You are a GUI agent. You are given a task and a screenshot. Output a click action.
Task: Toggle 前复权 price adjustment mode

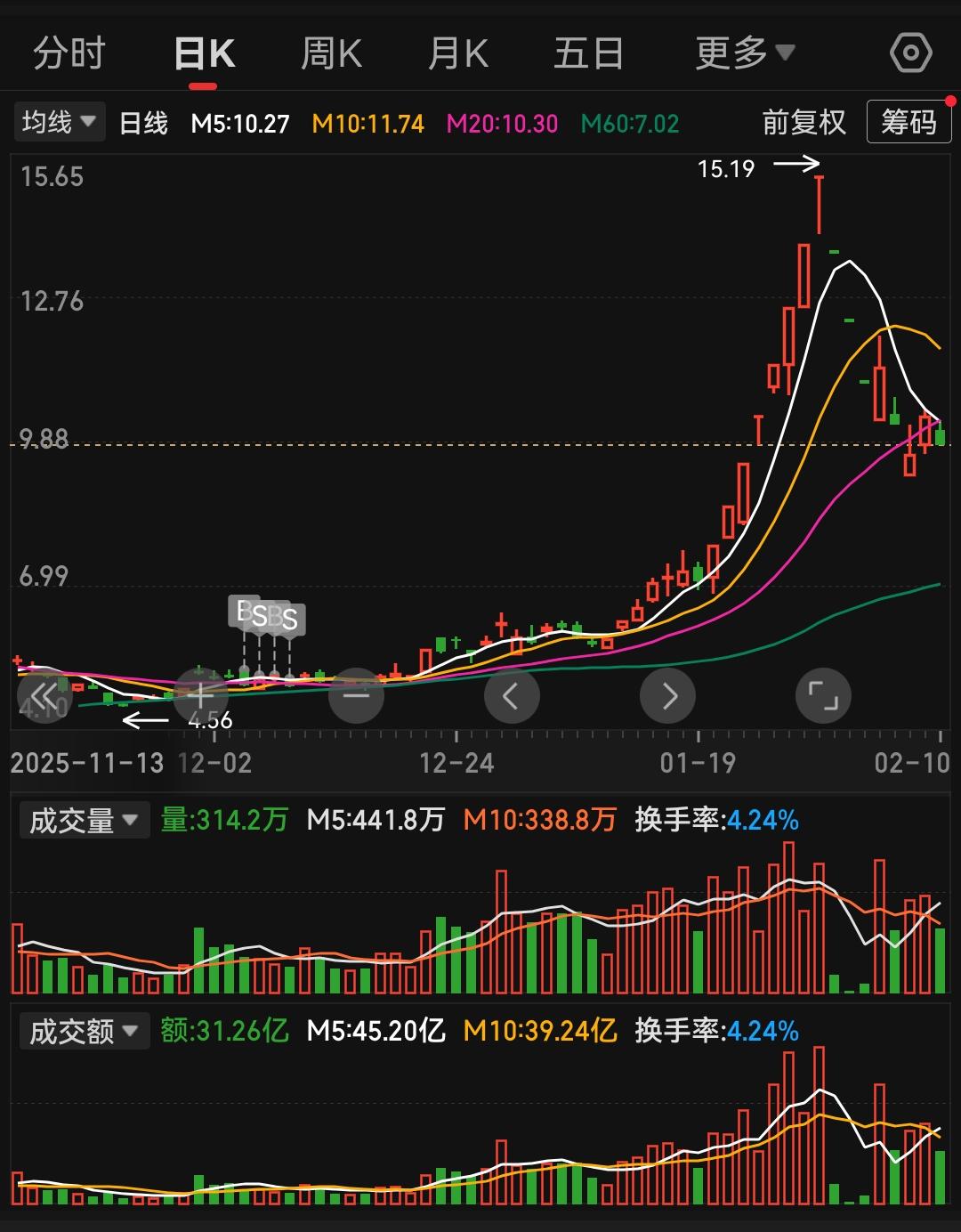[802, 122]
